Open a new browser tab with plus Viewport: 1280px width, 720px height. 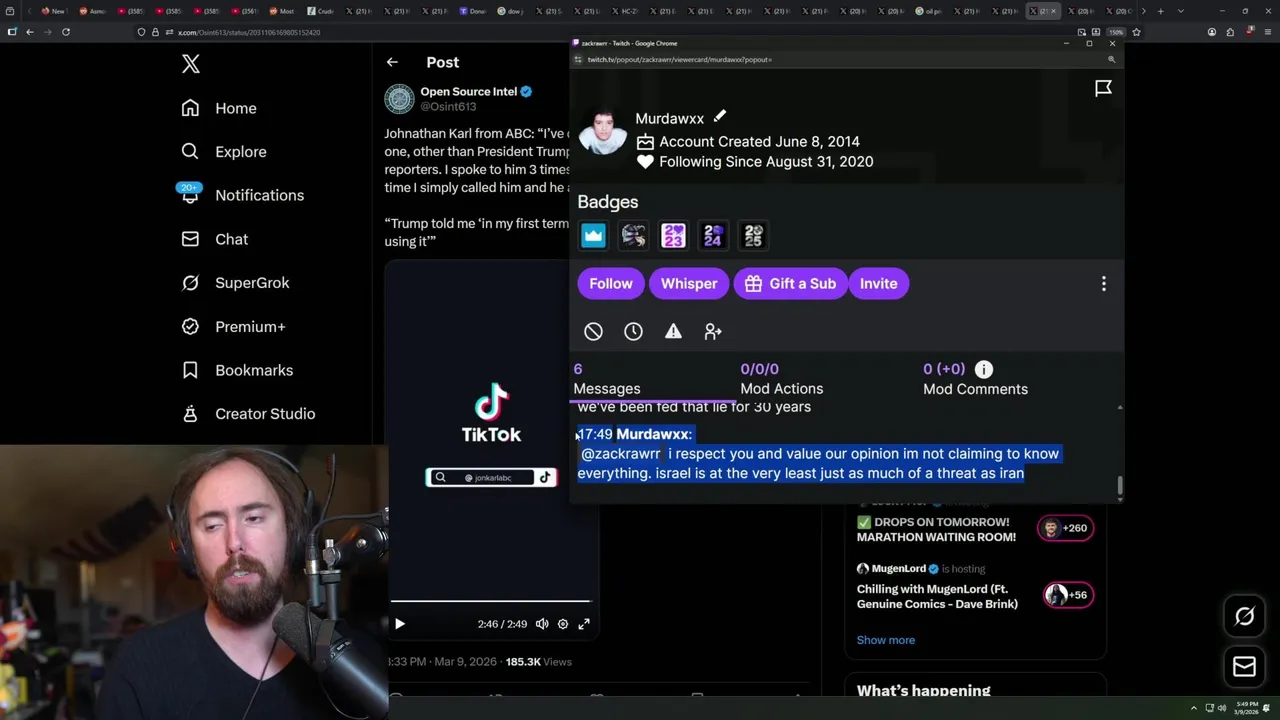(1160, 11)
